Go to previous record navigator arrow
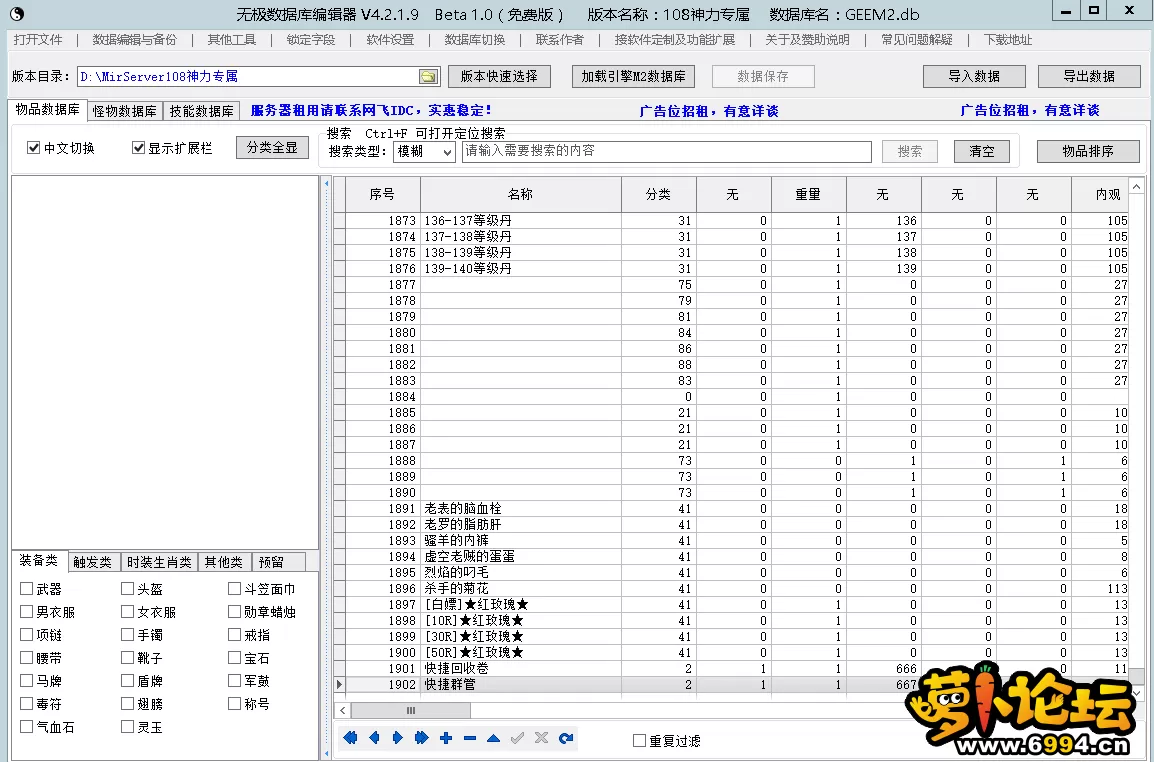 coord(374,738)
